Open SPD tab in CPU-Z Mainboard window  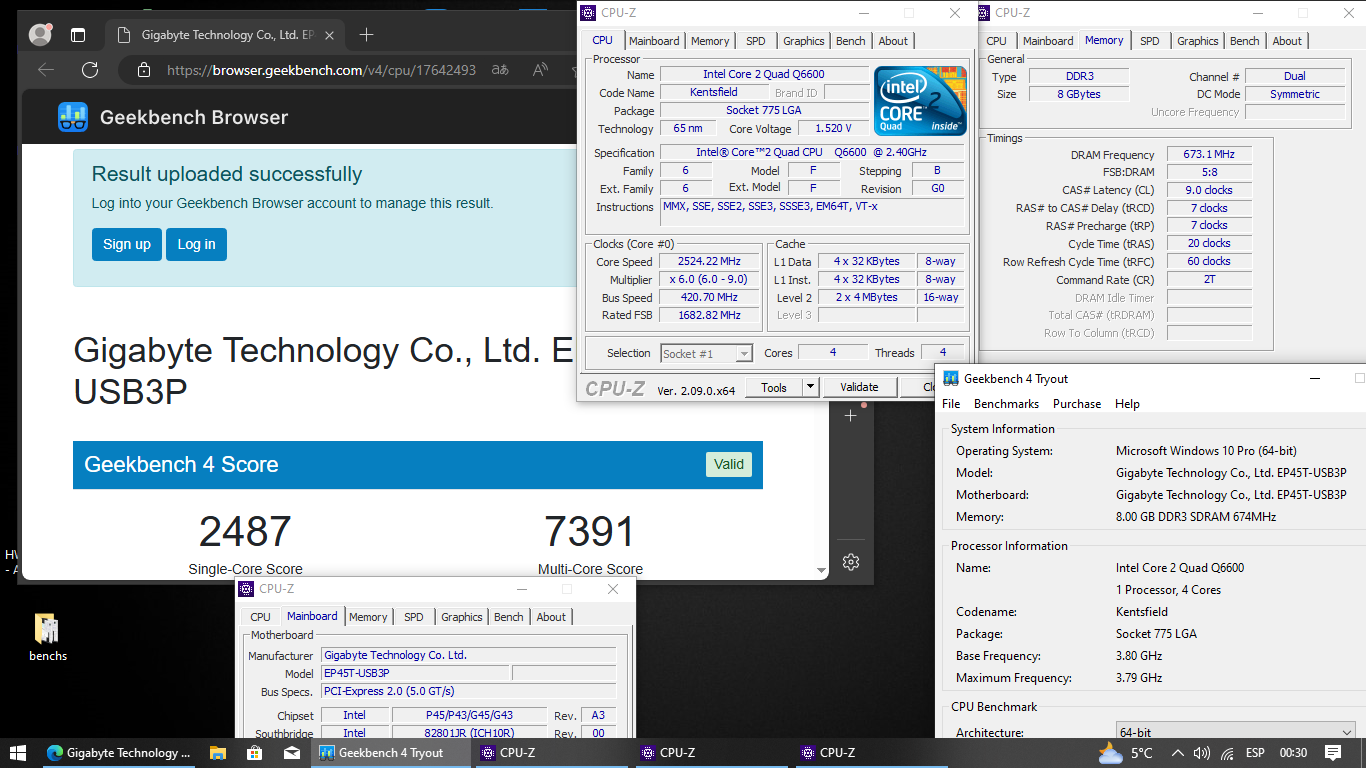(x=414, y=617)
